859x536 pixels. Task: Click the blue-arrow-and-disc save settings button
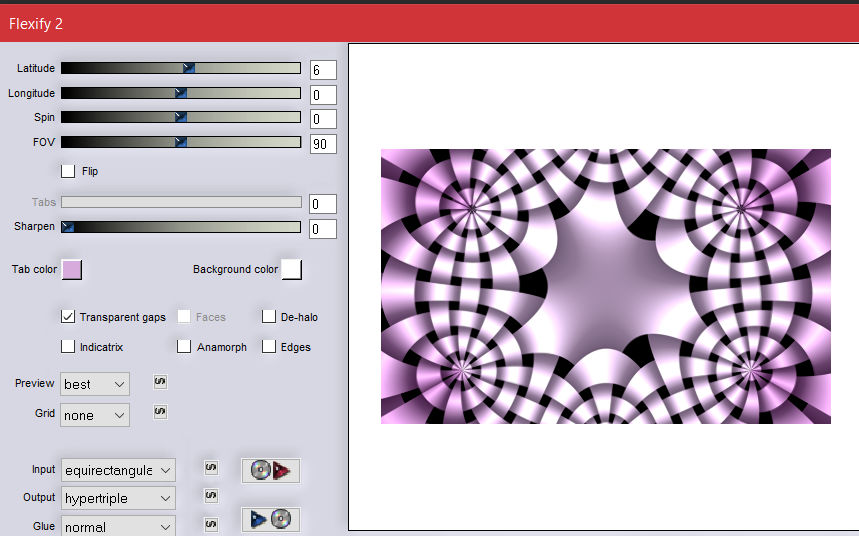coord(271,519)
